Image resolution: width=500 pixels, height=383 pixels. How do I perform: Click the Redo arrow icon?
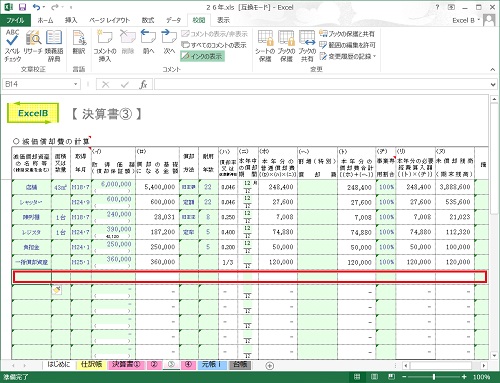coord(54,7)
